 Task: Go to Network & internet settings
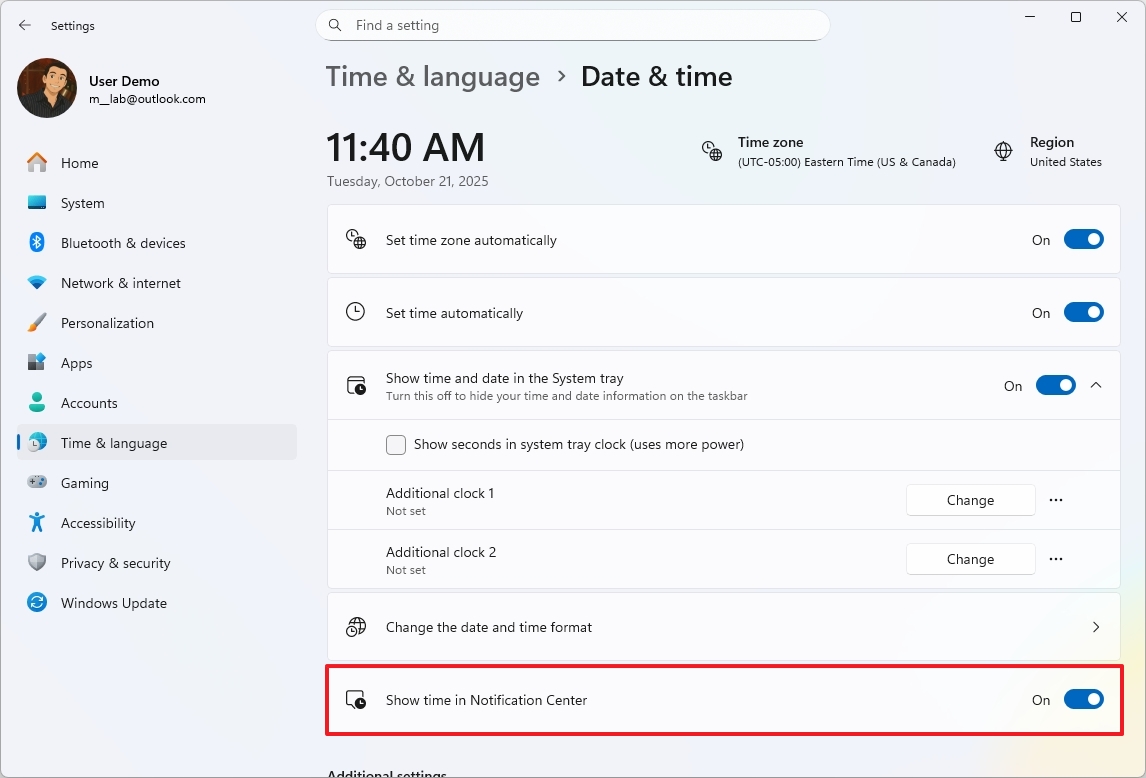[120, 283]
